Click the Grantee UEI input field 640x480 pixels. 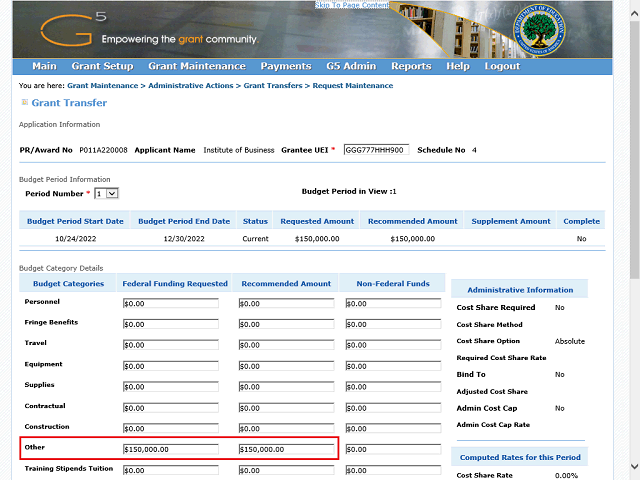pos(376,150)
